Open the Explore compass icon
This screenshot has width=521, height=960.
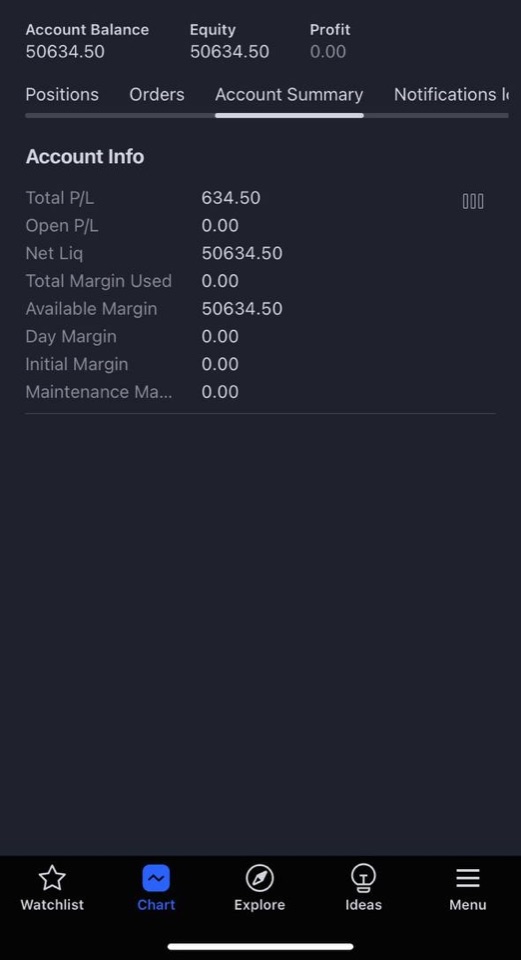click(x=260, y=878)
